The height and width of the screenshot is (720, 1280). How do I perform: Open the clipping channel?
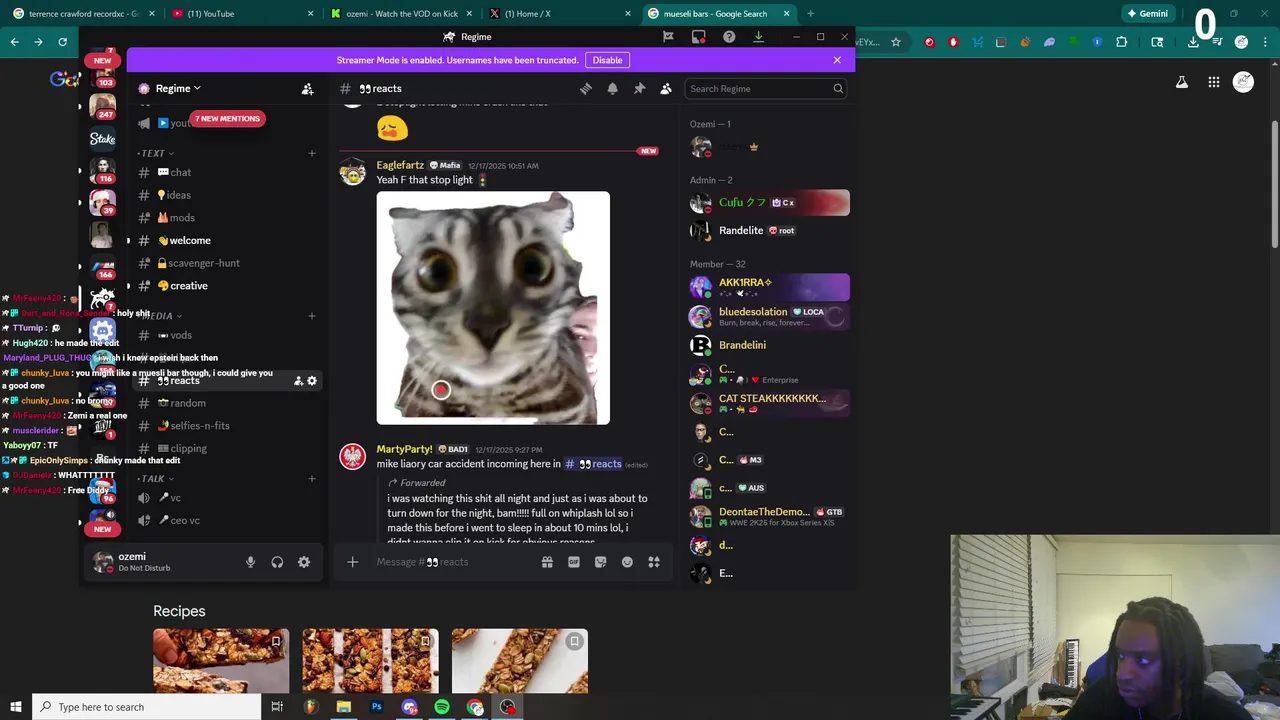[228, 449]
